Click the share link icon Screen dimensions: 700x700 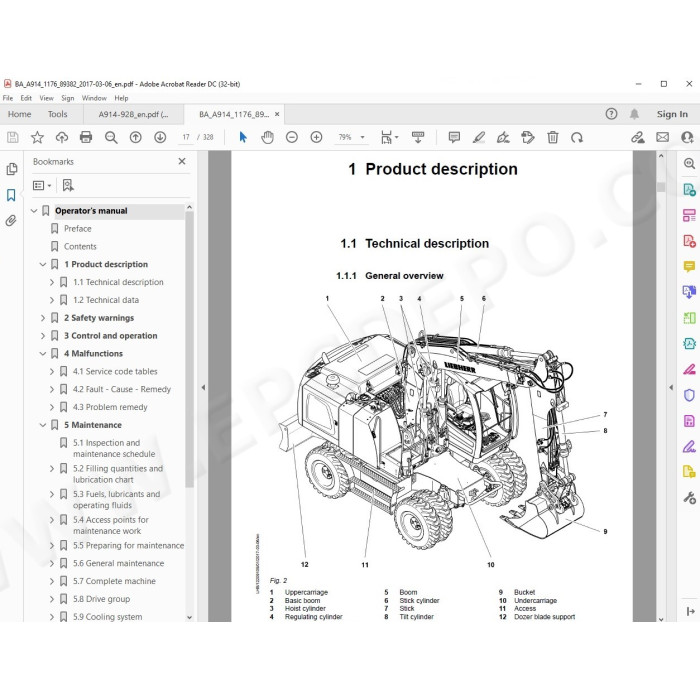(x=638, y=137)
